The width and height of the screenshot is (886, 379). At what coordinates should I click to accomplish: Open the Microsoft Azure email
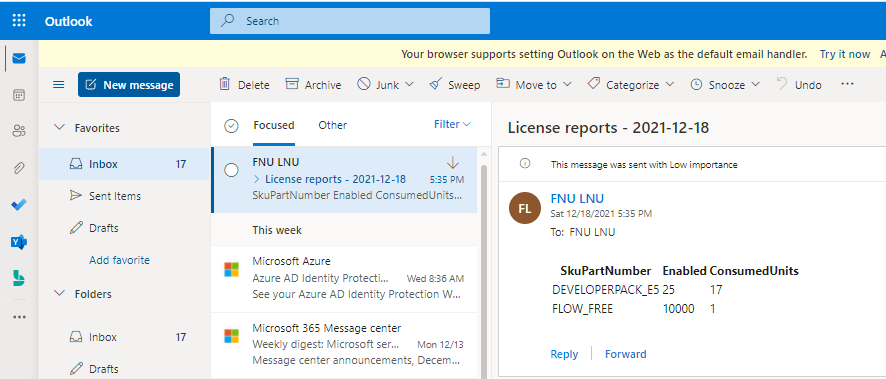click(344, 278)
